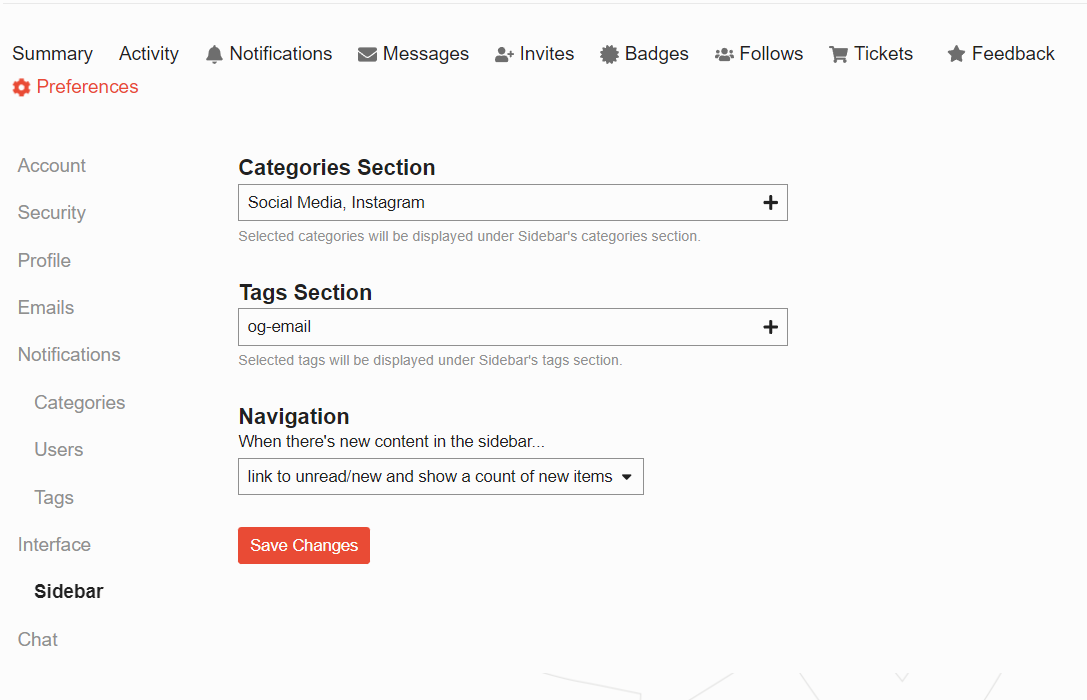Click the envelope icon beside Messages
1087x700 pixels.
coord(367,54)
